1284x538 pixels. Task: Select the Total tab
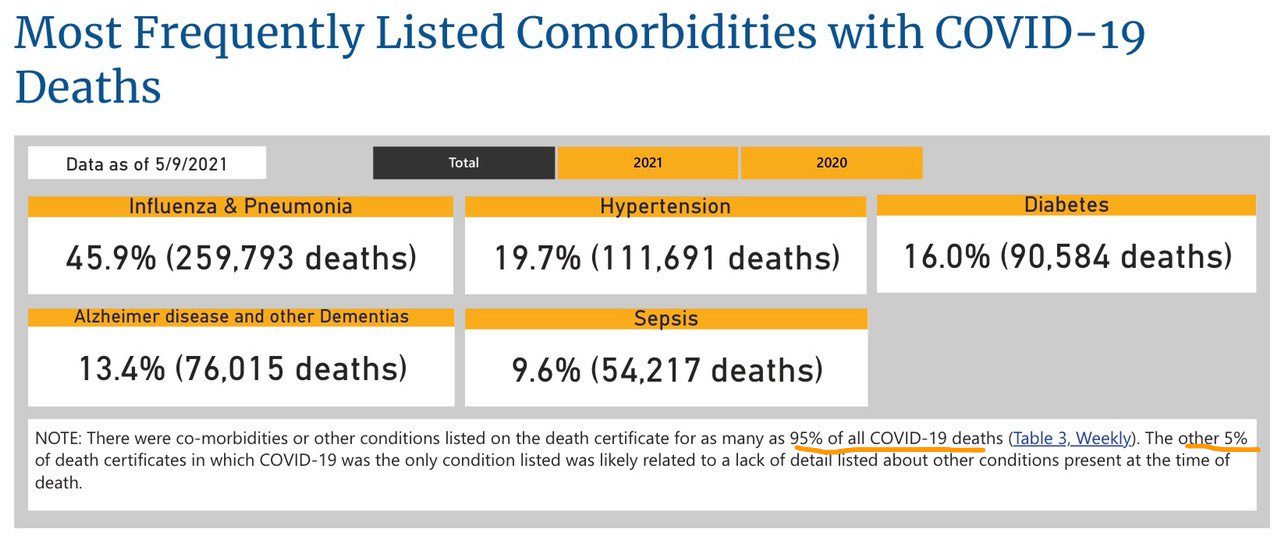[464, 163]
